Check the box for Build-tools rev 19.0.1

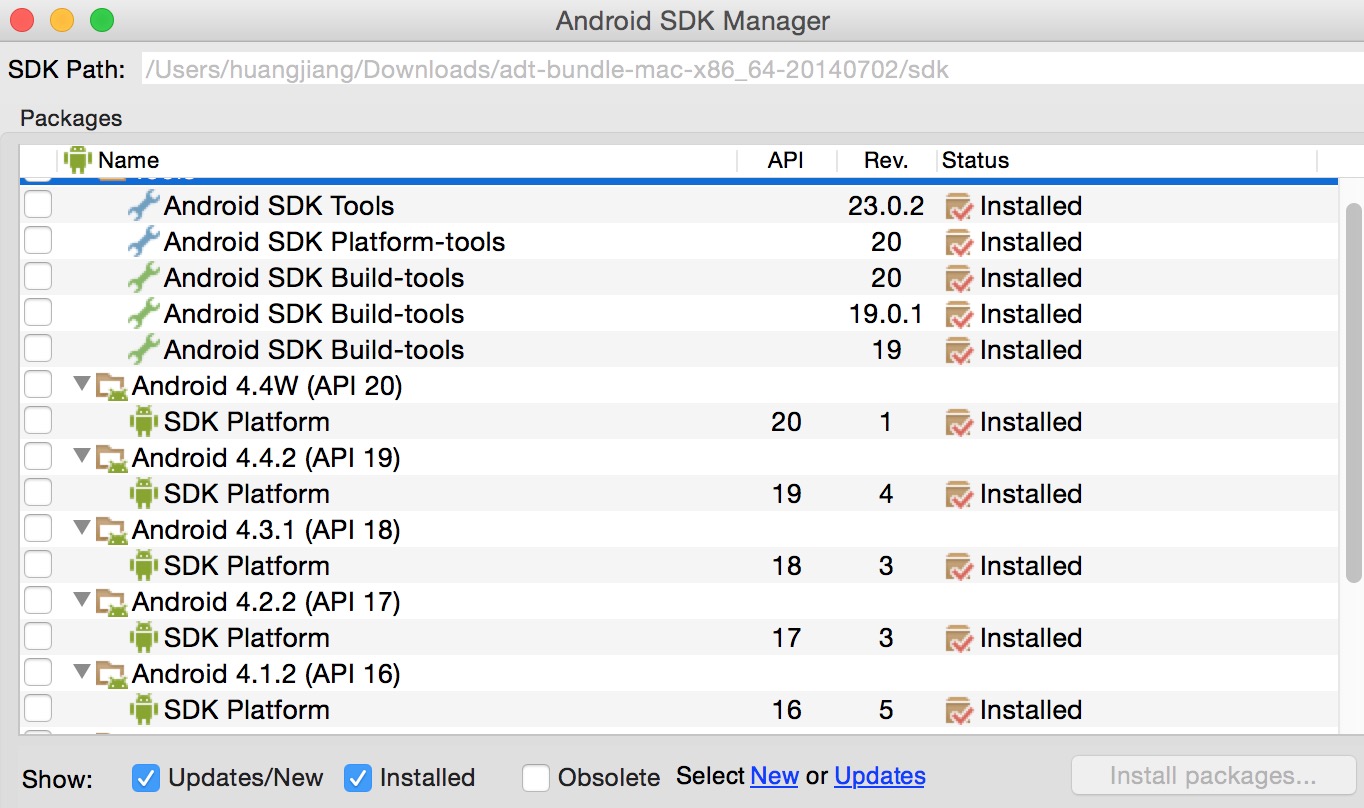pyautogui.click(x=38, y=314)
